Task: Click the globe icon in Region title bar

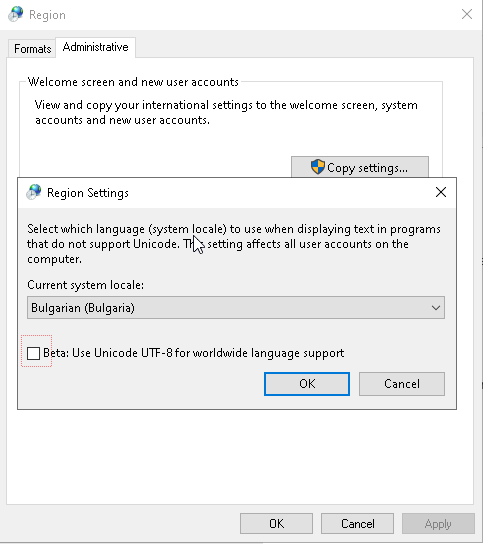Action: [16, 14]
